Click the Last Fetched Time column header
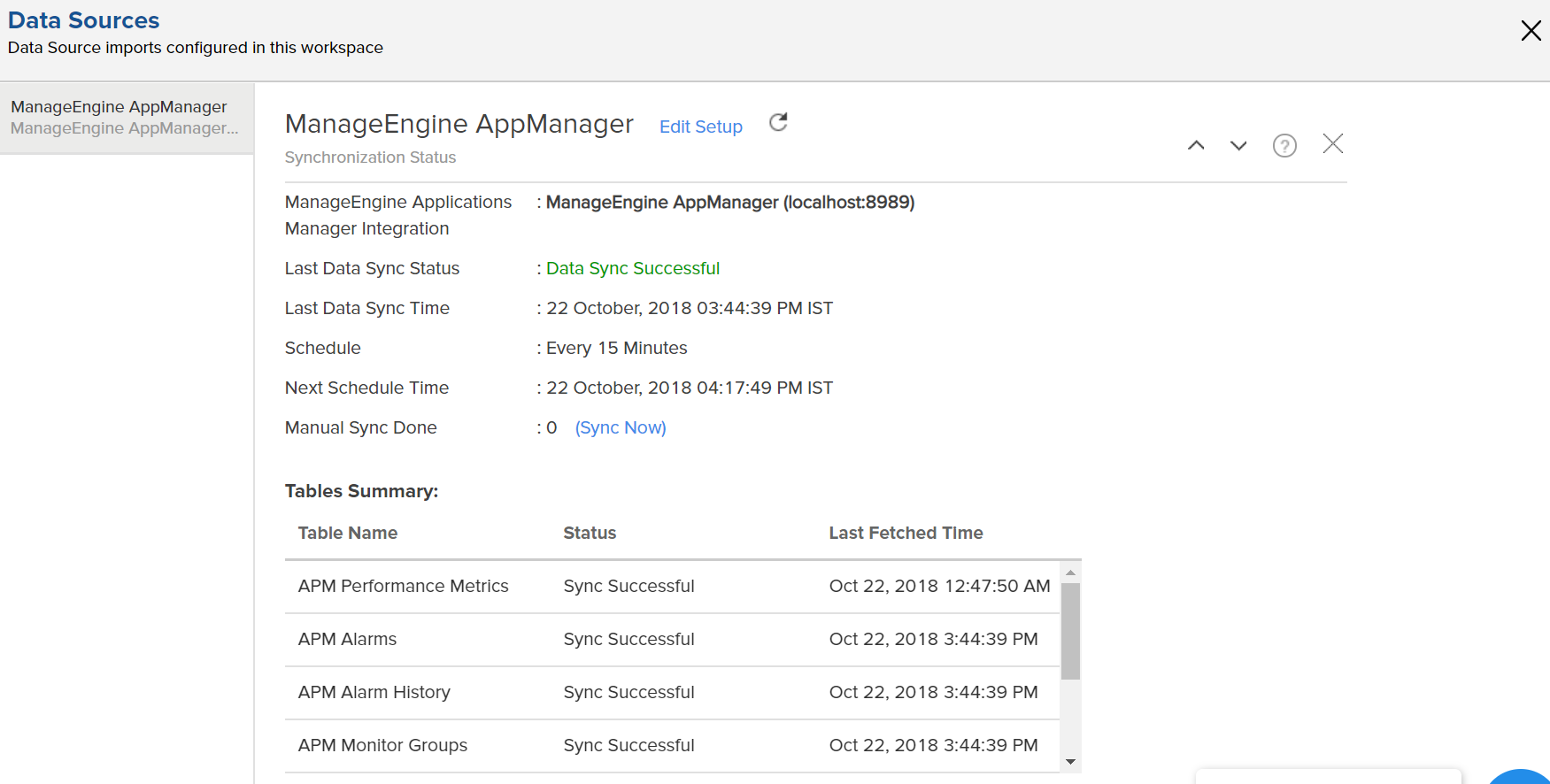Screen dimensions: 1550x784 pyautogui.click(x=906, y=533)
